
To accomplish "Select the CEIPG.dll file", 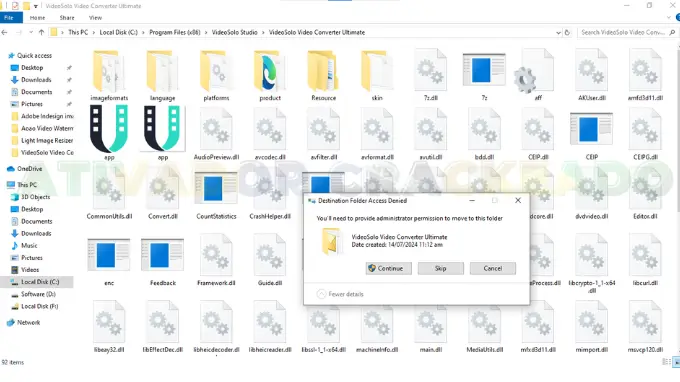I will [645, 135].
